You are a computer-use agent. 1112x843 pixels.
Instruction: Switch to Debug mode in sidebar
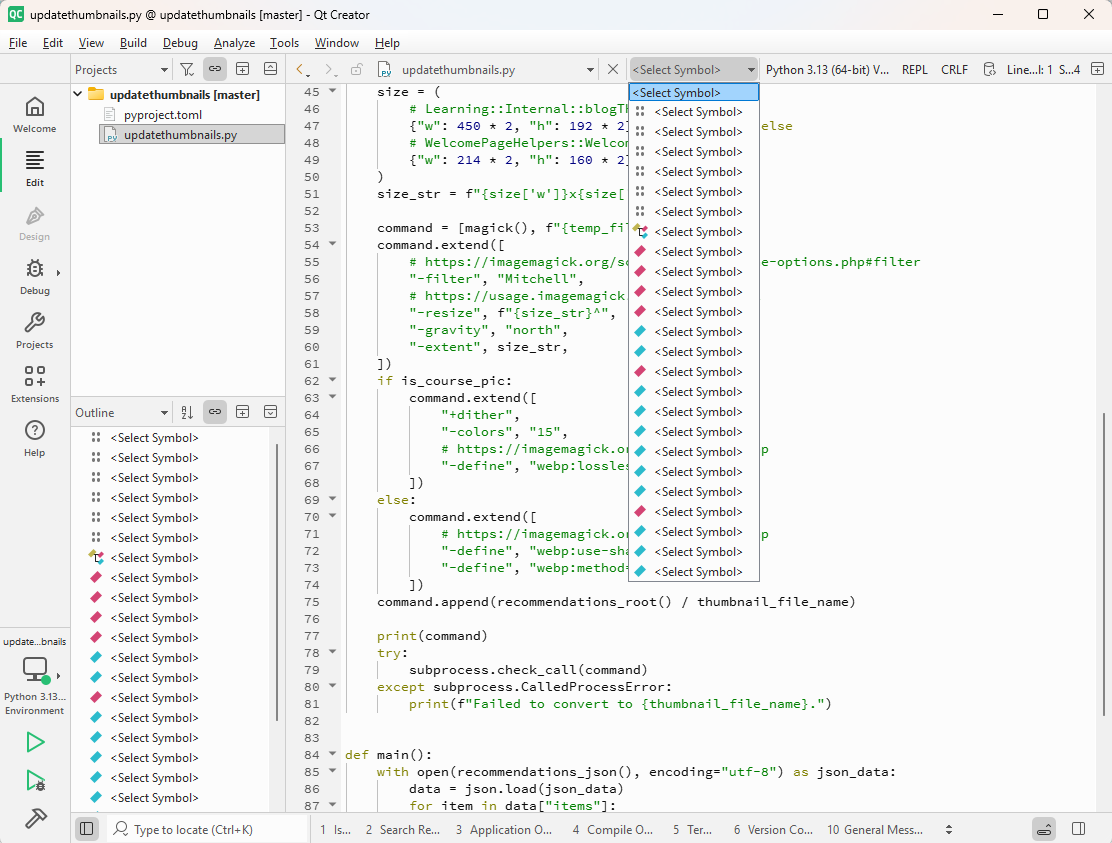point(34,276)
